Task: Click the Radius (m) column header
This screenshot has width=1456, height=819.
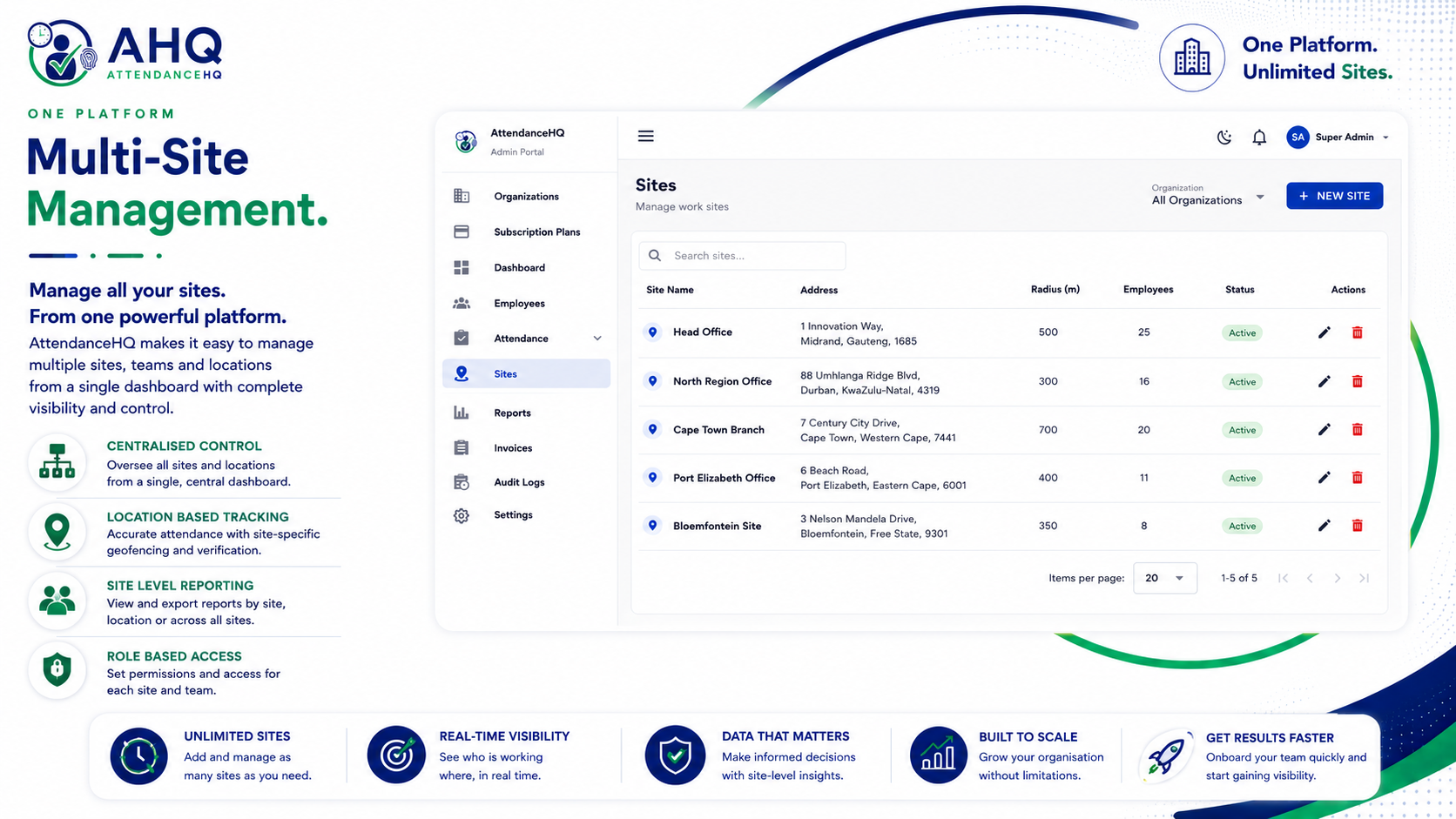Action: pos(1055,289)
